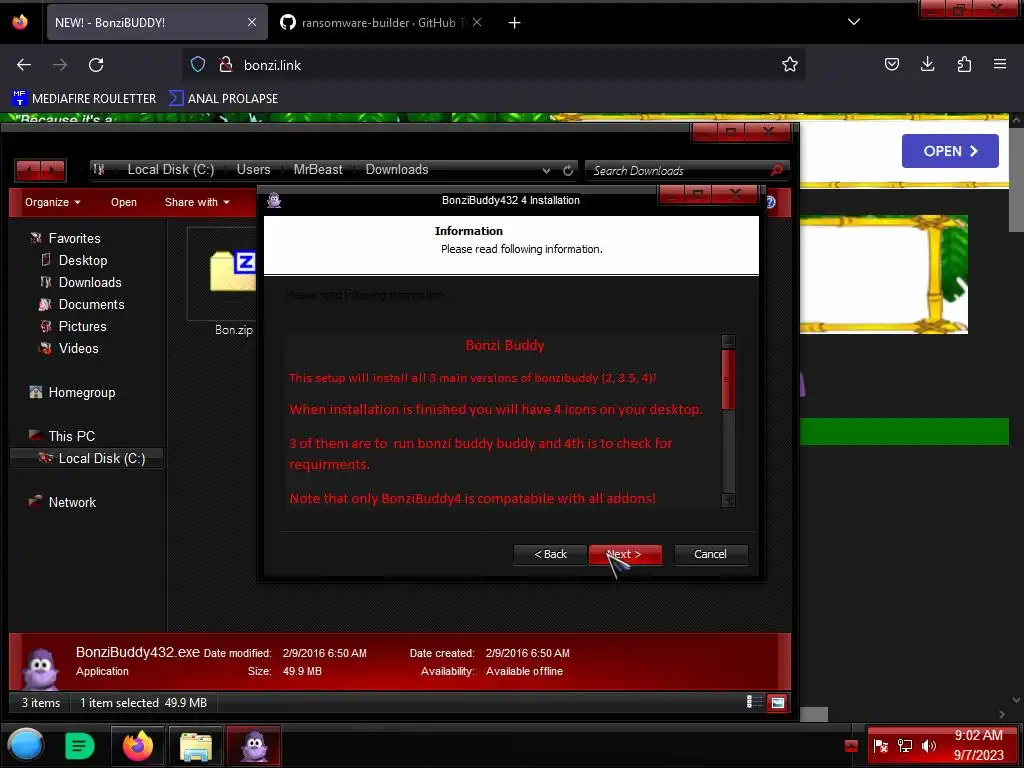
Task: Click Local Disk (C:) in address breadcrumb
Action: click(170, 170)
